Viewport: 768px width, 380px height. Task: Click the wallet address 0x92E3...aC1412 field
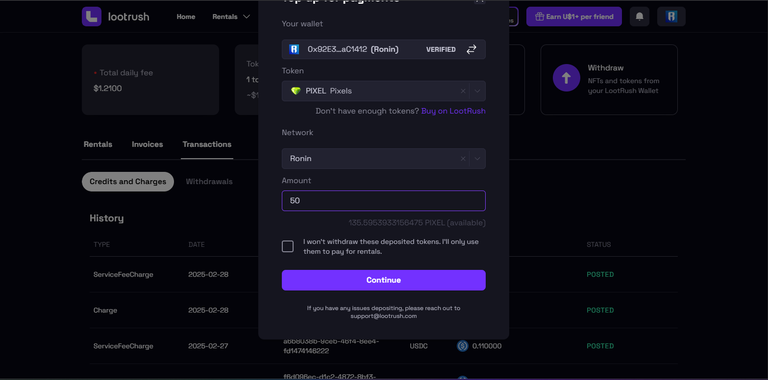[x=384, y=49]
